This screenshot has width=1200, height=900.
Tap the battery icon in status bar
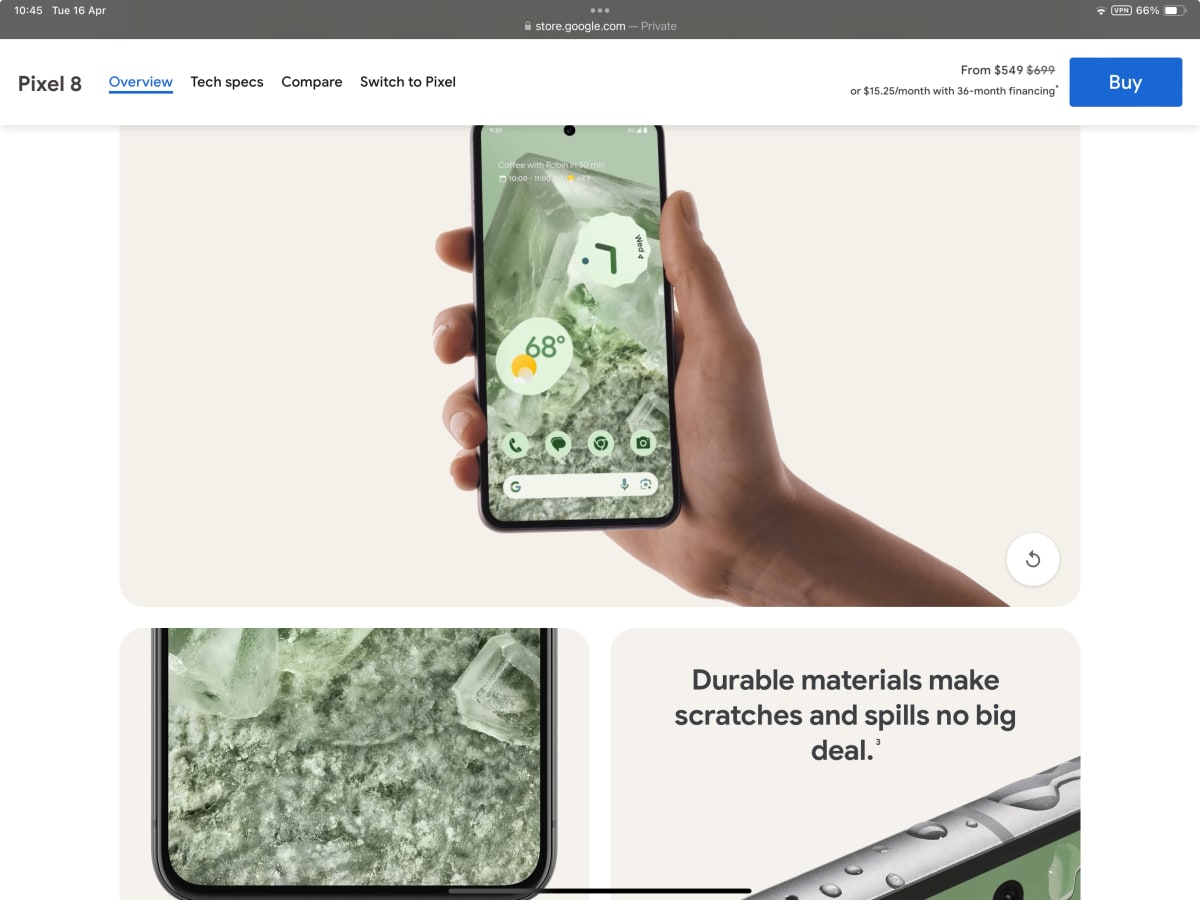(x=1175, y=10)
